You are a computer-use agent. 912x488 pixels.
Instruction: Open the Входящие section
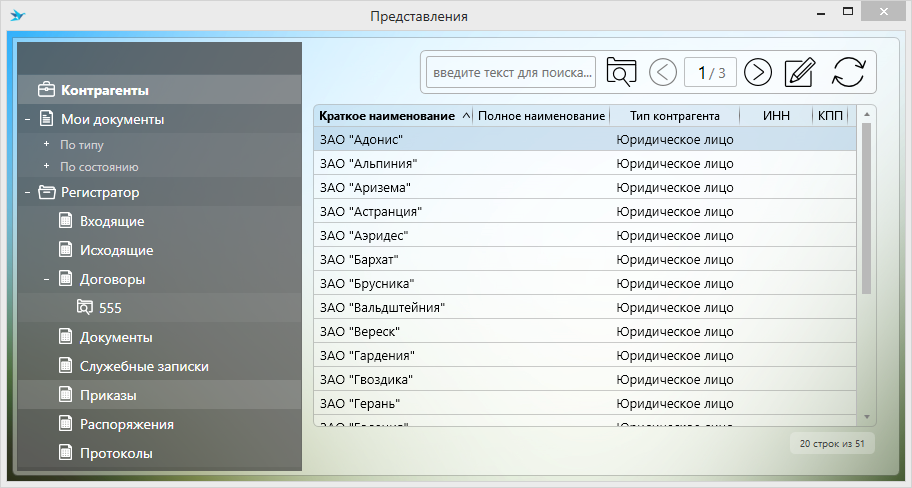111,221
